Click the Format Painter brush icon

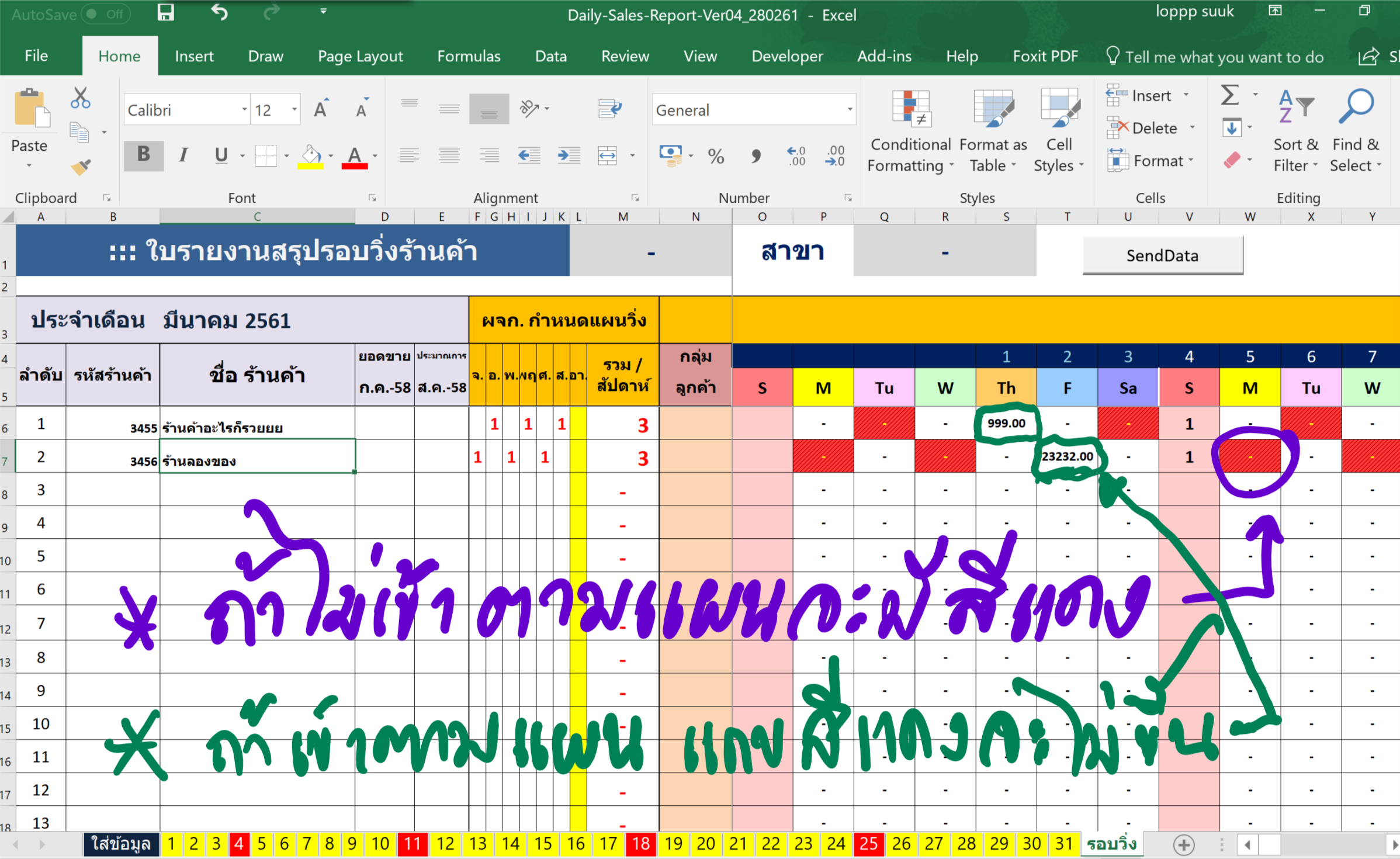point(81,168)
